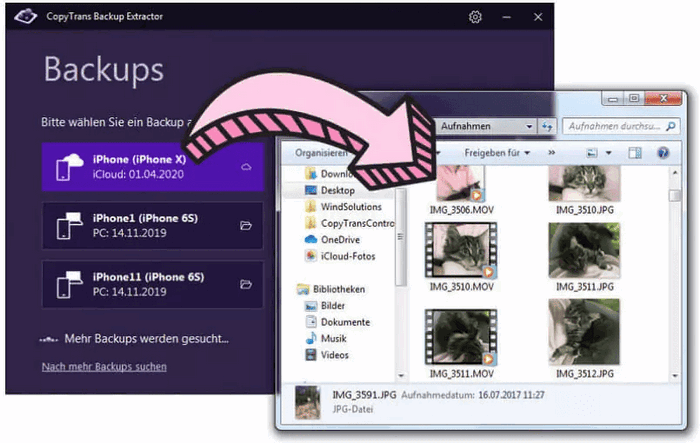Select OneDrive in navigation pane
Viewport: 700px width, 443px height.
(x=332, y=240)
